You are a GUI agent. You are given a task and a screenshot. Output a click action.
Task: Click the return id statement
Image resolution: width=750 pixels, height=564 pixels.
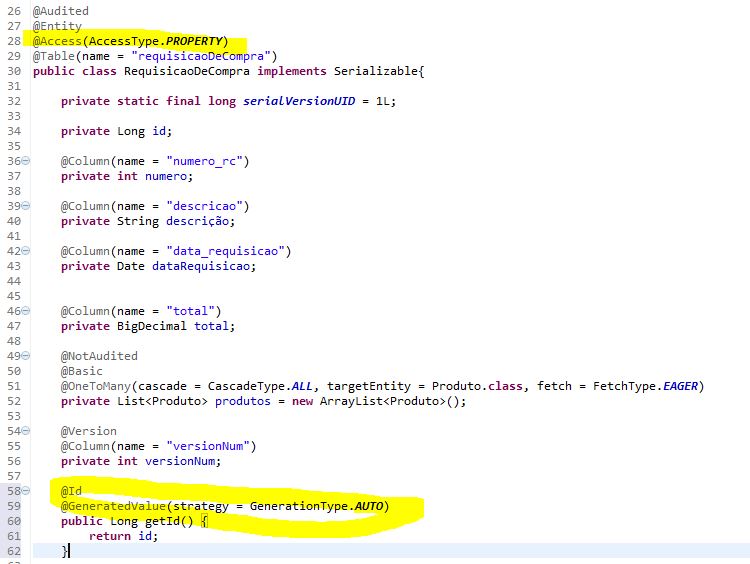point(123,536)
